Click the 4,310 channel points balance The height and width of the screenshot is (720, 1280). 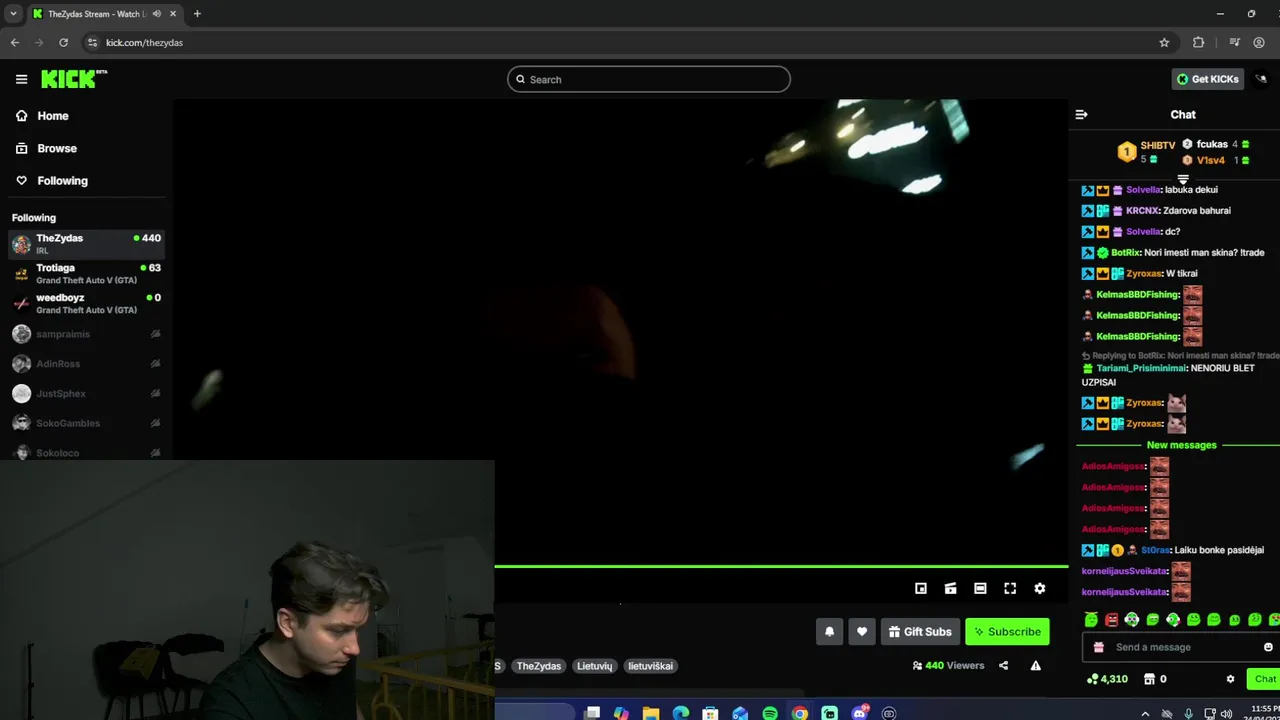[x=1107, y=679]
